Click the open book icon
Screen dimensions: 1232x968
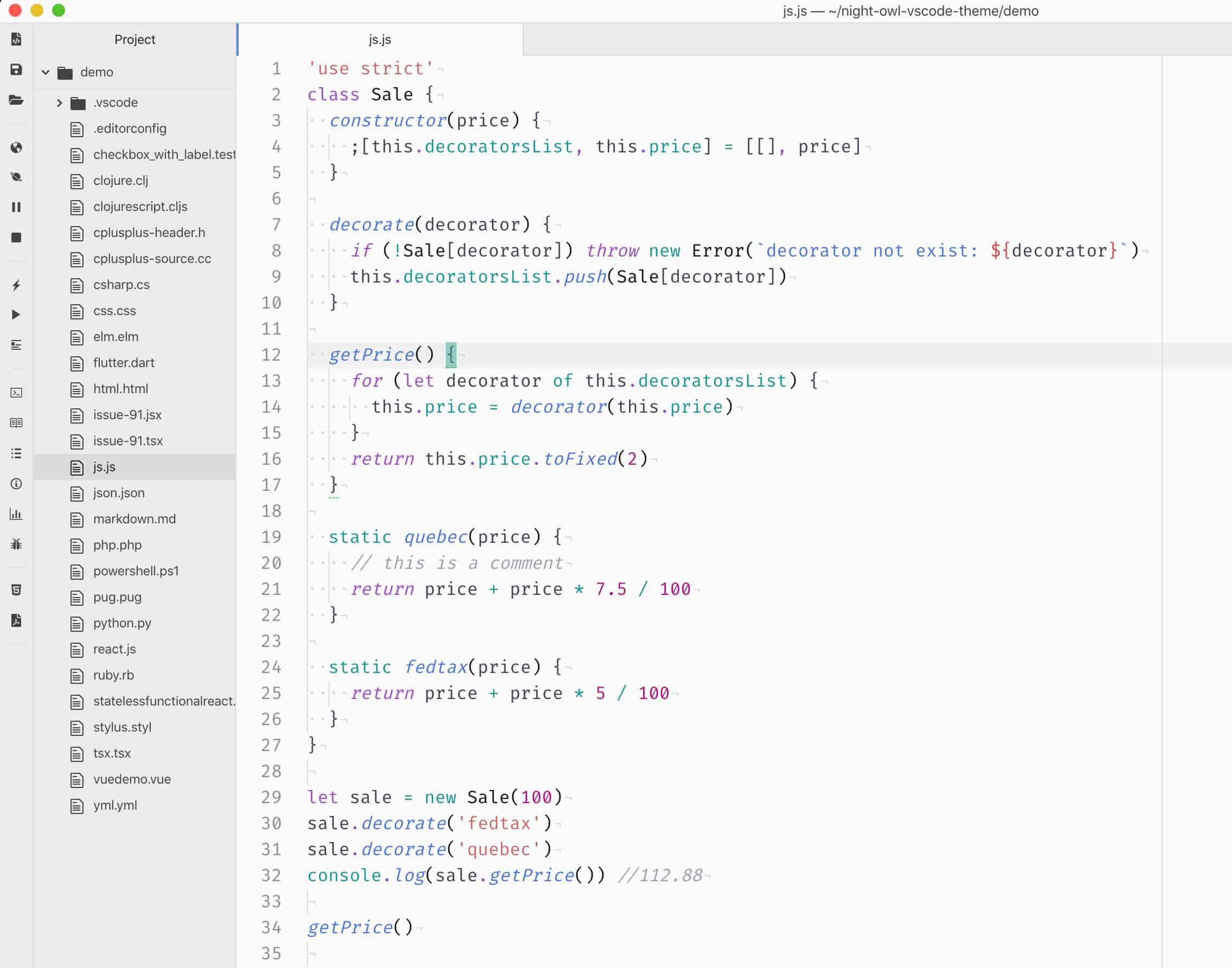[16, 422]
